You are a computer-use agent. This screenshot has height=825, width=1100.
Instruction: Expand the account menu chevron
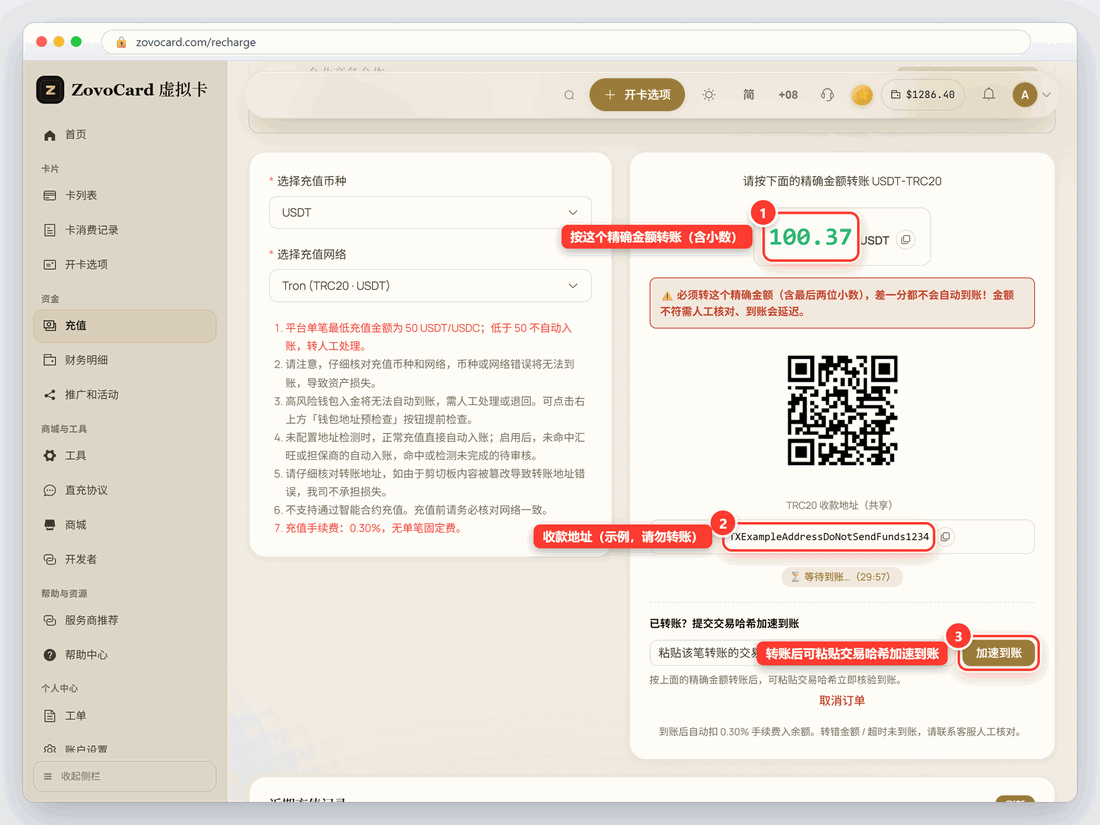coord(1047,95)
